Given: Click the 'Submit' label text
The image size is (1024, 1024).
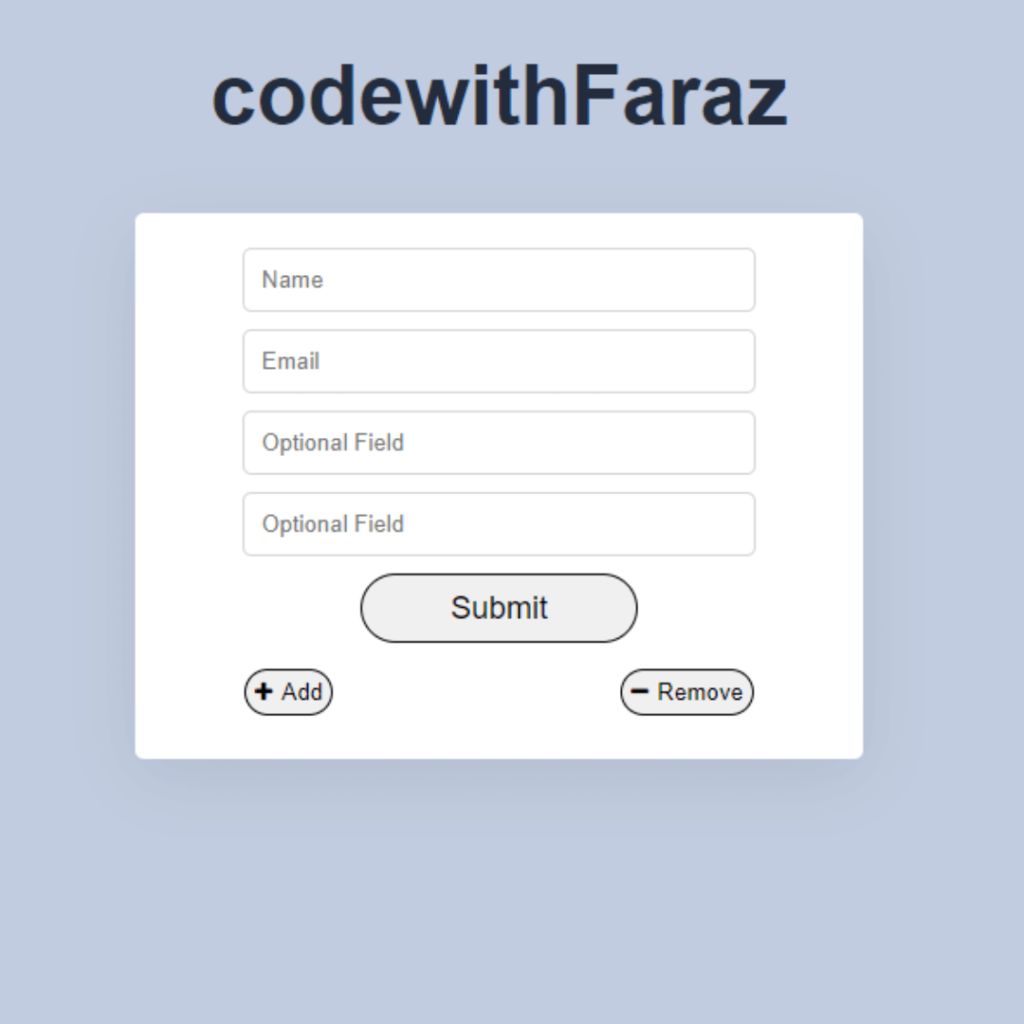Looking at the screenshot, I should click(x=499, y=608).
